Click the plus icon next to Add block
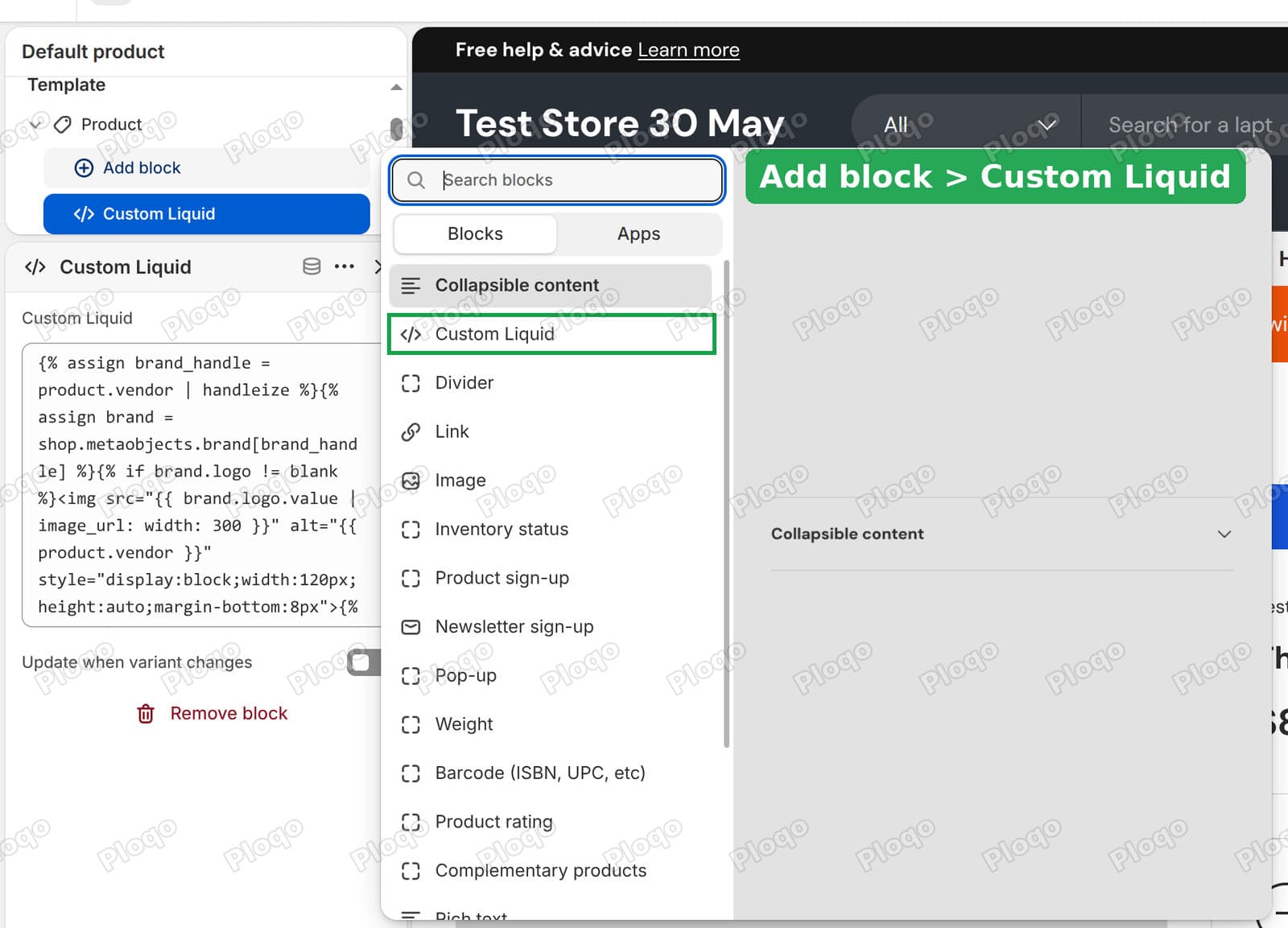 point(84,167)
